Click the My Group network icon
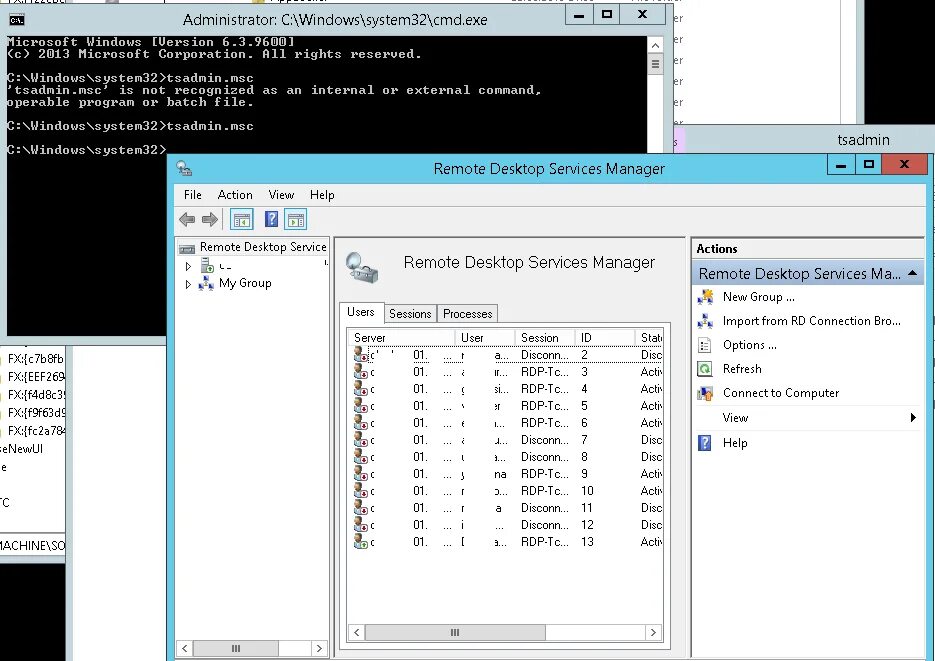Viewport: 935px width, 661px height. [206, 283]
